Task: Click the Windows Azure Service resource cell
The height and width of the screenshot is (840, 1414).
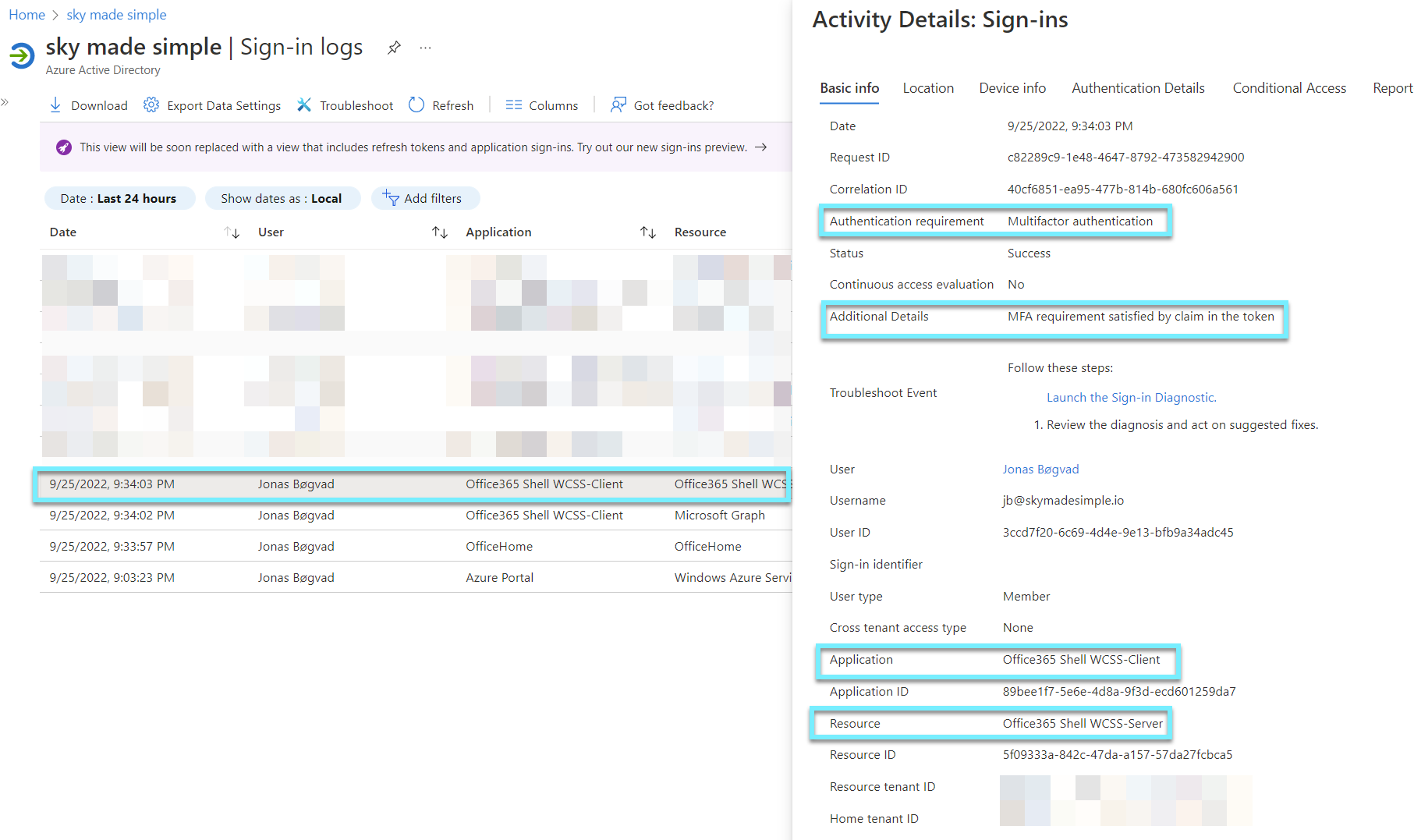Action: click(x=733, y=578)
